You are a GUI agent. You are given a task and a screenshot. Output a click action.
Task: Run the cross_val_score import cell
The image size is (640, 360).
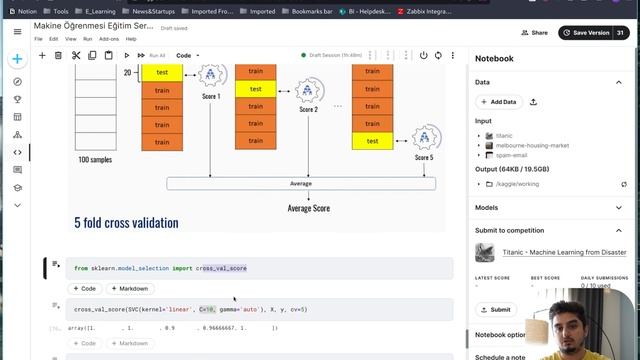click(x=56, y=264)
